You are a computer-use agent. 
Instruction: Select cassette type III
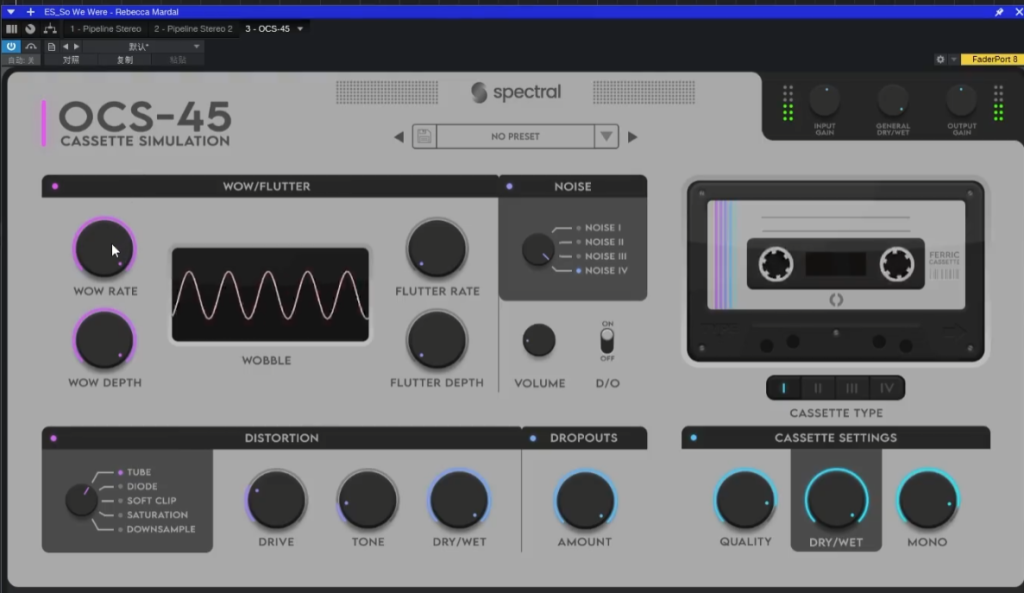click(852, 388)
